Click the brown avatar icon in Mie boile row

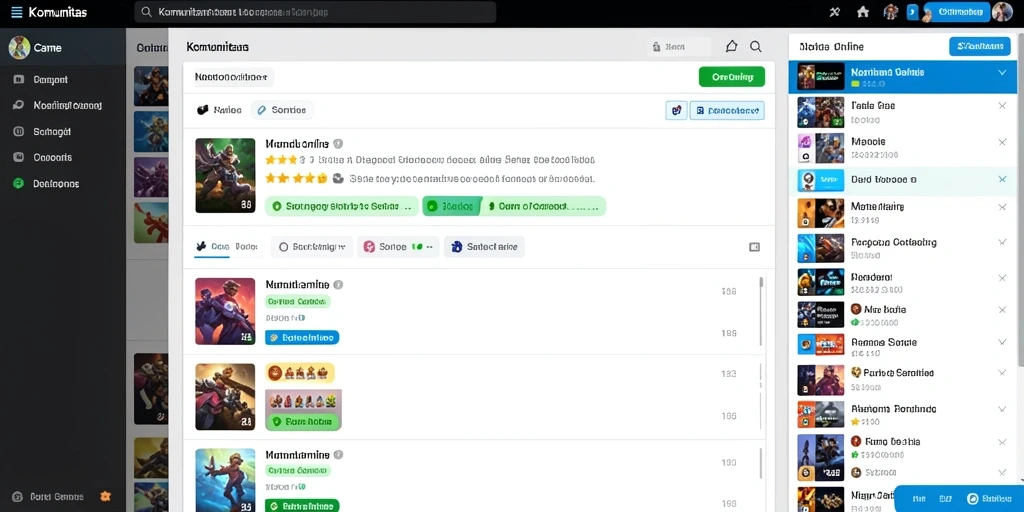click(x=856, y=309)
